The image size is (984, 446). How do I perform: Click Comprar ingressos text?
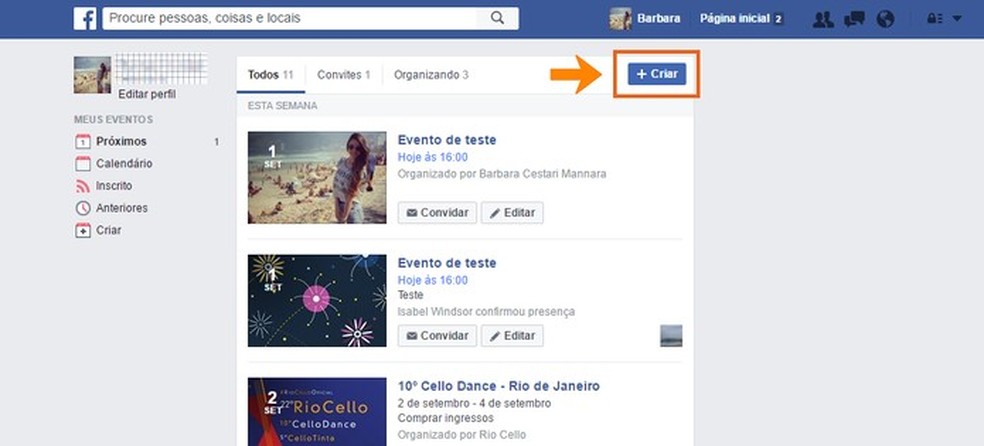(446, 418)
